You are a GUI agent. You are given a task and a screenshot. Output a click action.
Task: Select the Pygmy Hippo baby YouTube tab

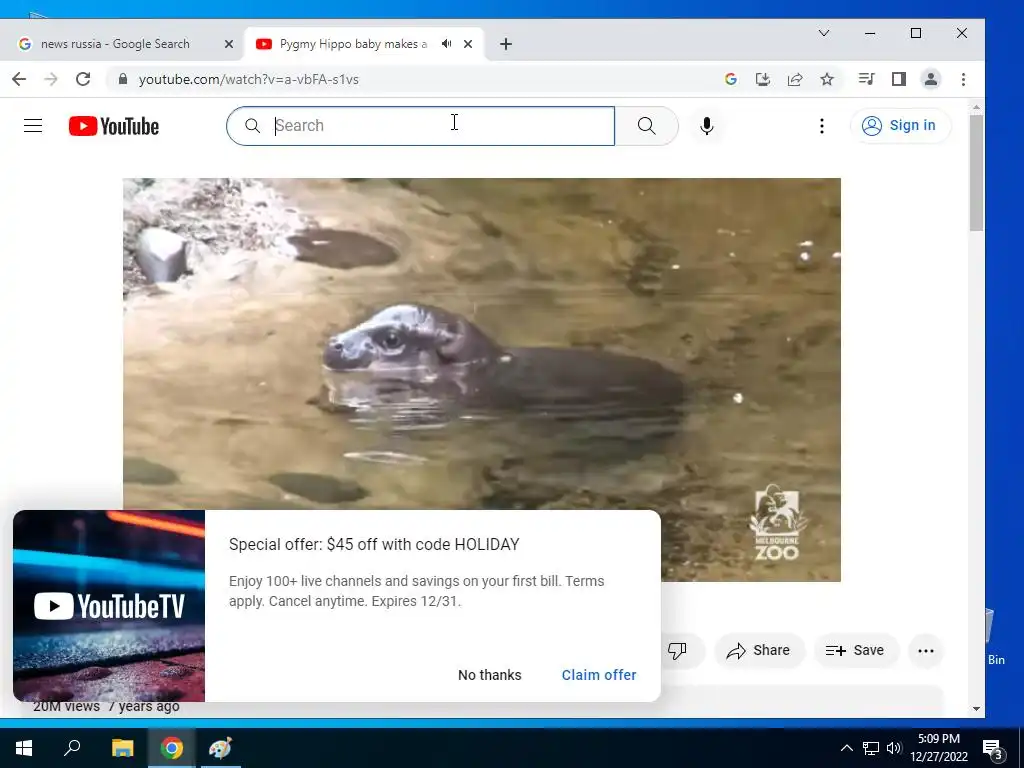pos(353,44)
